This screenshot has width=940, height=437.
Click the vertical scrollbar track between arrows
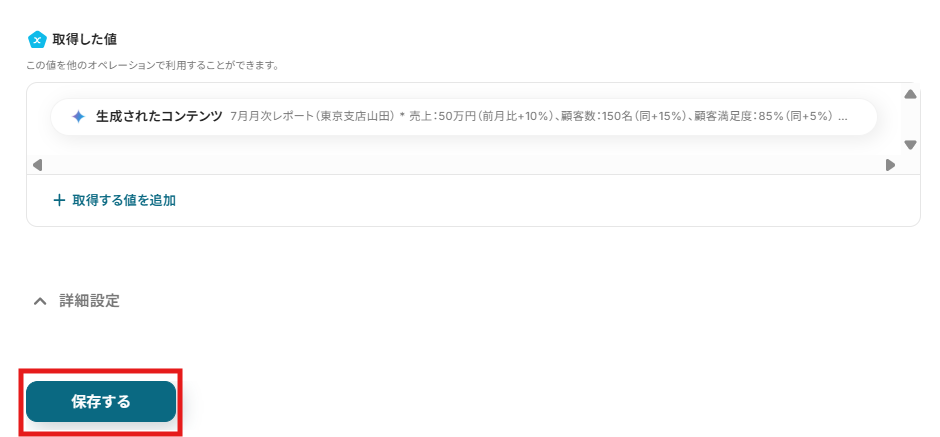(x=910, y=120)
